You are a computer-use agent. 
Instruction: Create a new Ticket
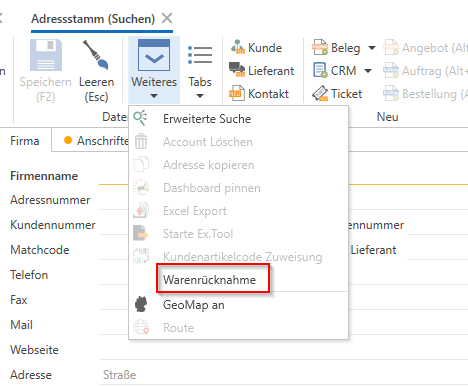[x=337, y=94]
